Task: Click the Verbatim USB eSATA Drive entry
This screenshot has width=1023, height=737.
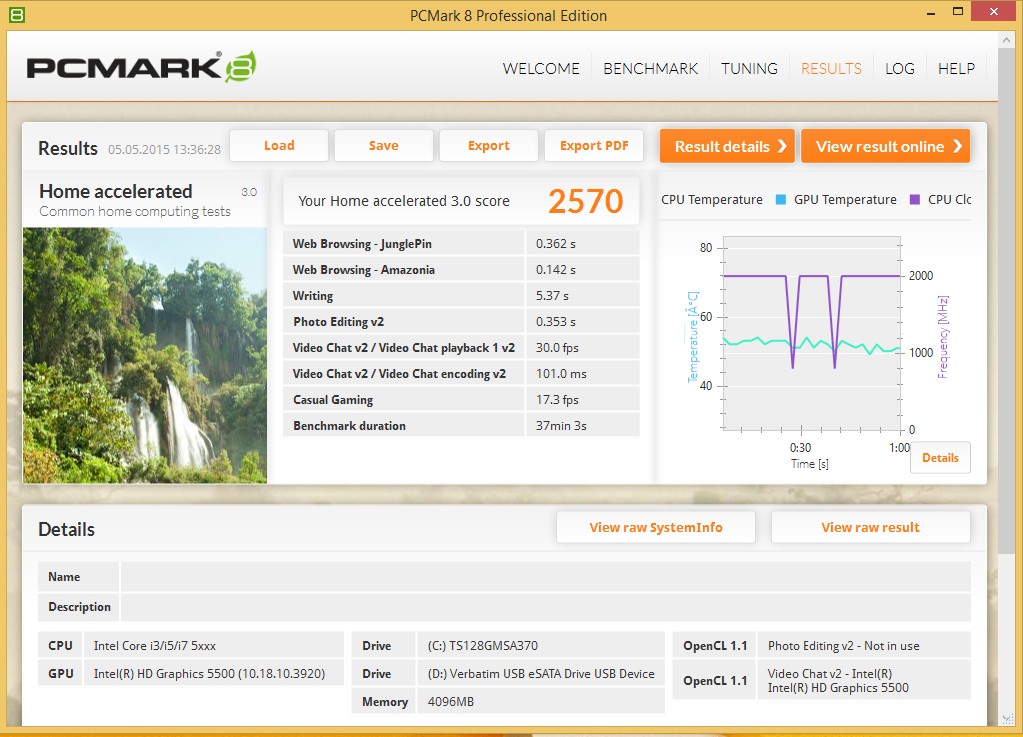Action: tap(541, 674)
